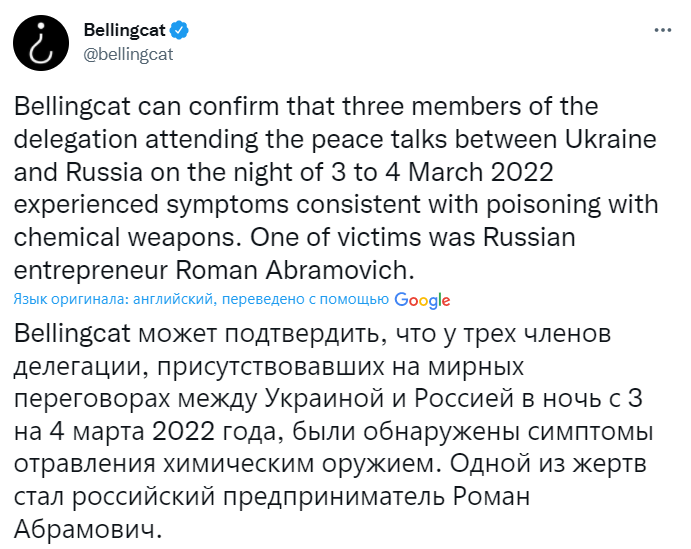
Task: Click "4 марта 2022 года" in the translation
Action: click(162, 432)
